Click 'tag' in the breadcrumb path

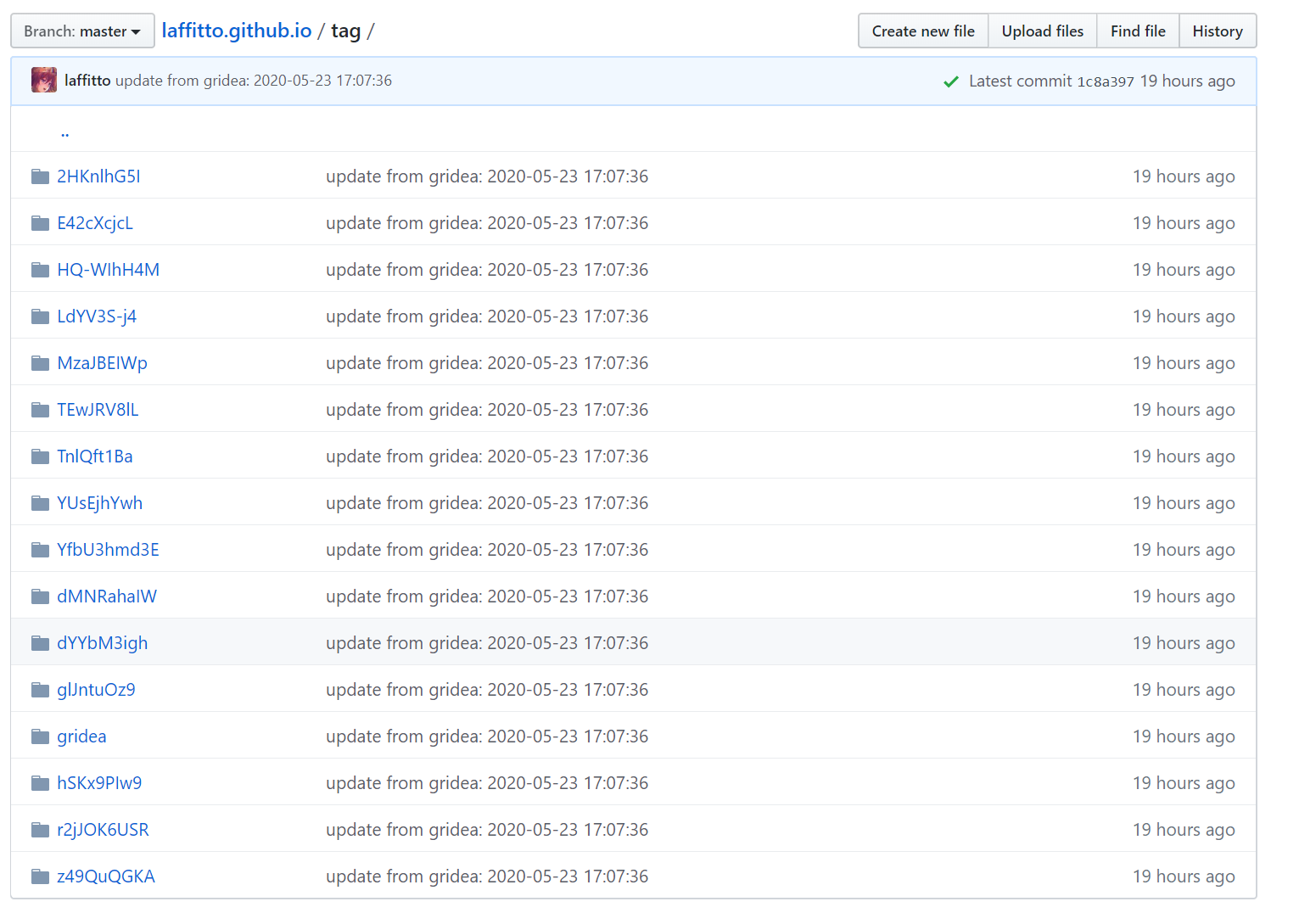(x=345, y=31)
